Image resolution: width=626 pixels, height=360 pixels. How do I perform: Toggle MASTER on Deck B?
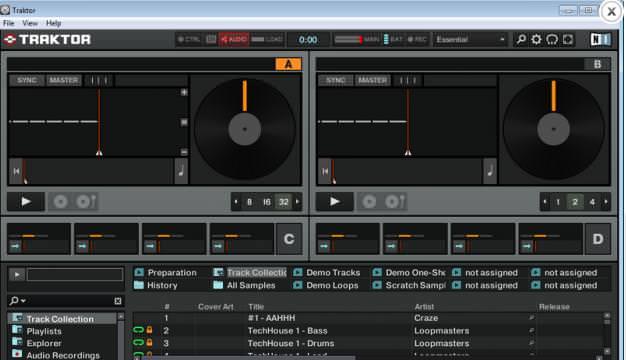372,80
